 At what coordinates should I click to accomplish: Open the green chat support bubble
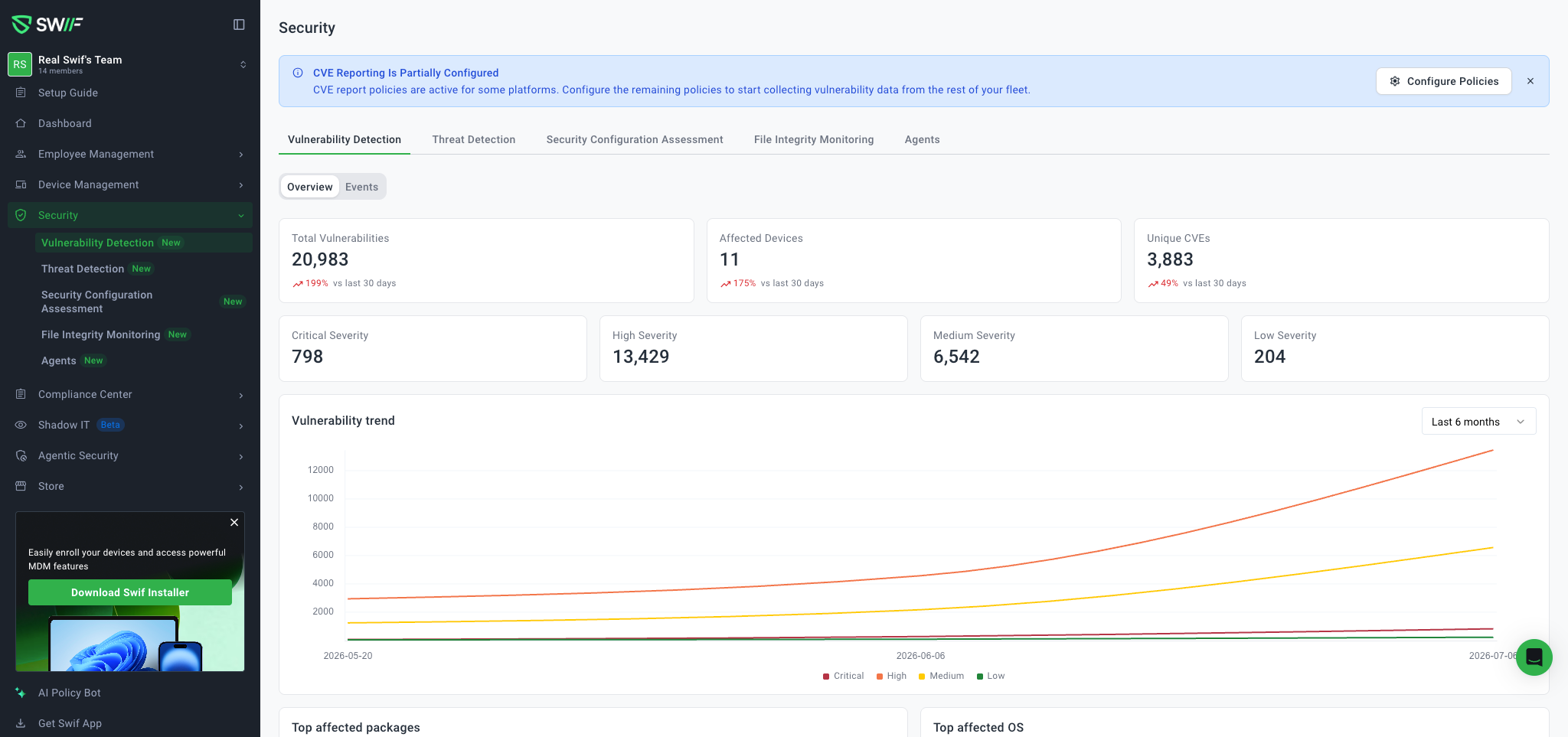click(1534, 657)
